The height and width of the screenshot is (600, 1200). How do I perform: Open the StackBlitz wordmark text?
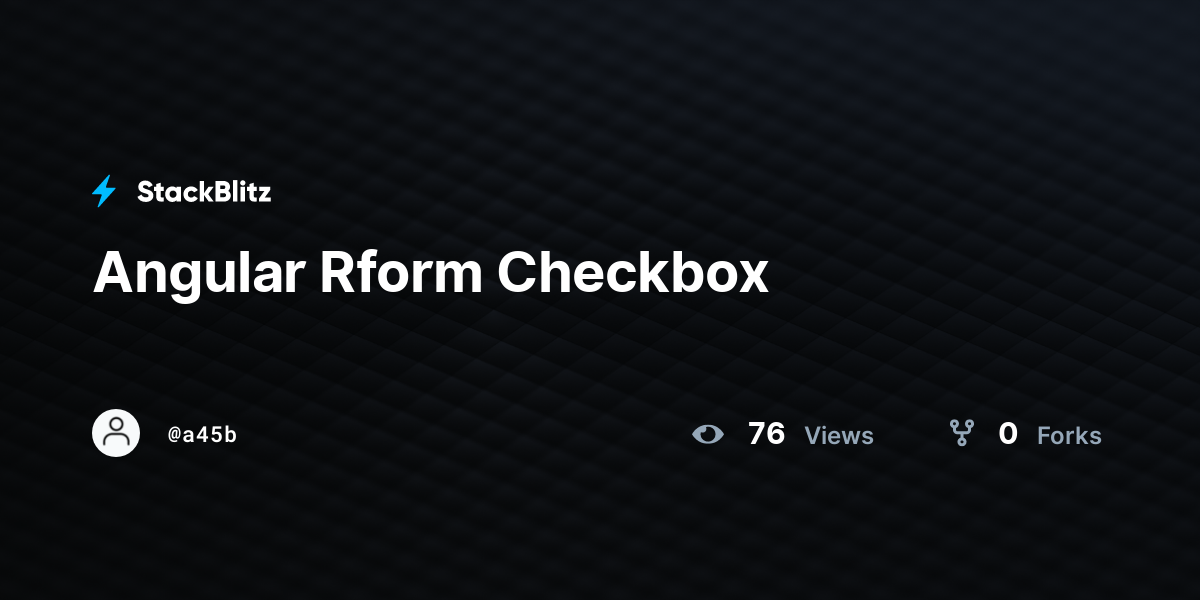[204, 192]
